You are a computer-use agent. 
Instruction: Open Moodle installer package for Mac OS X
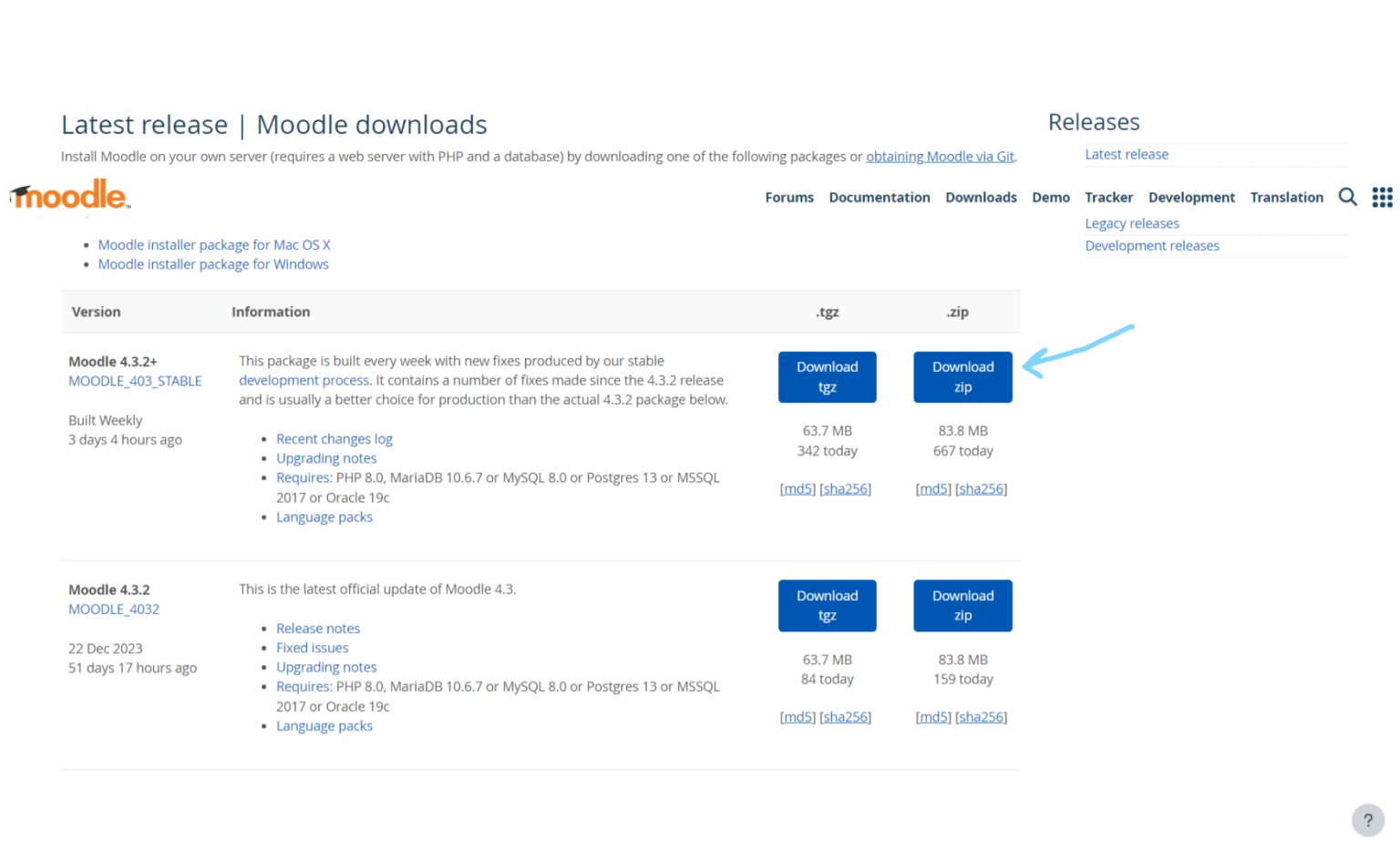214,245
